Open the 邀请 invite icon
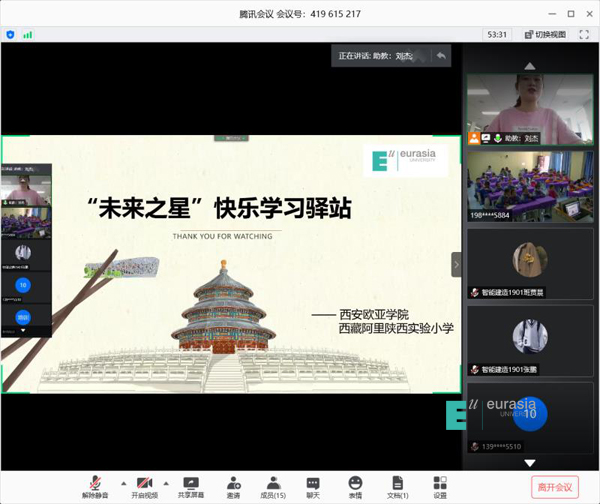This screenshot has height=504, width=600. (233, 486)
